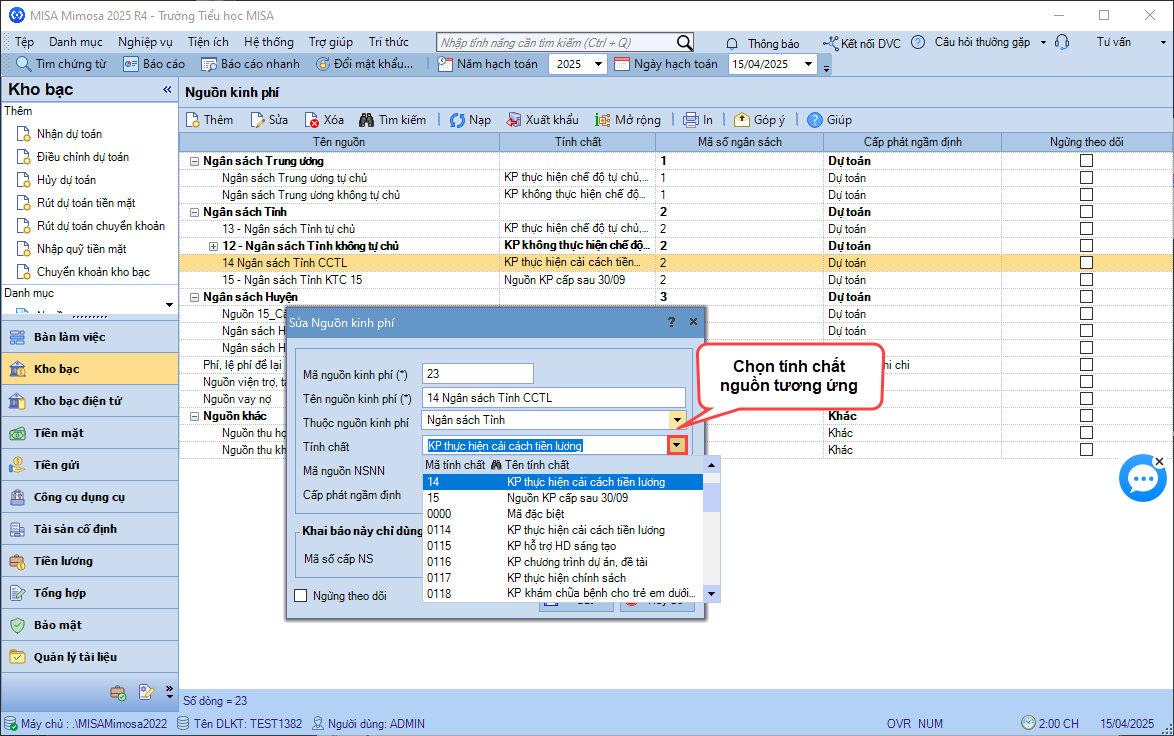Screen dimensions: 1174x736
Task: Toggle Ngừng theo dõi checkbox in dialog
Action: 301,596
